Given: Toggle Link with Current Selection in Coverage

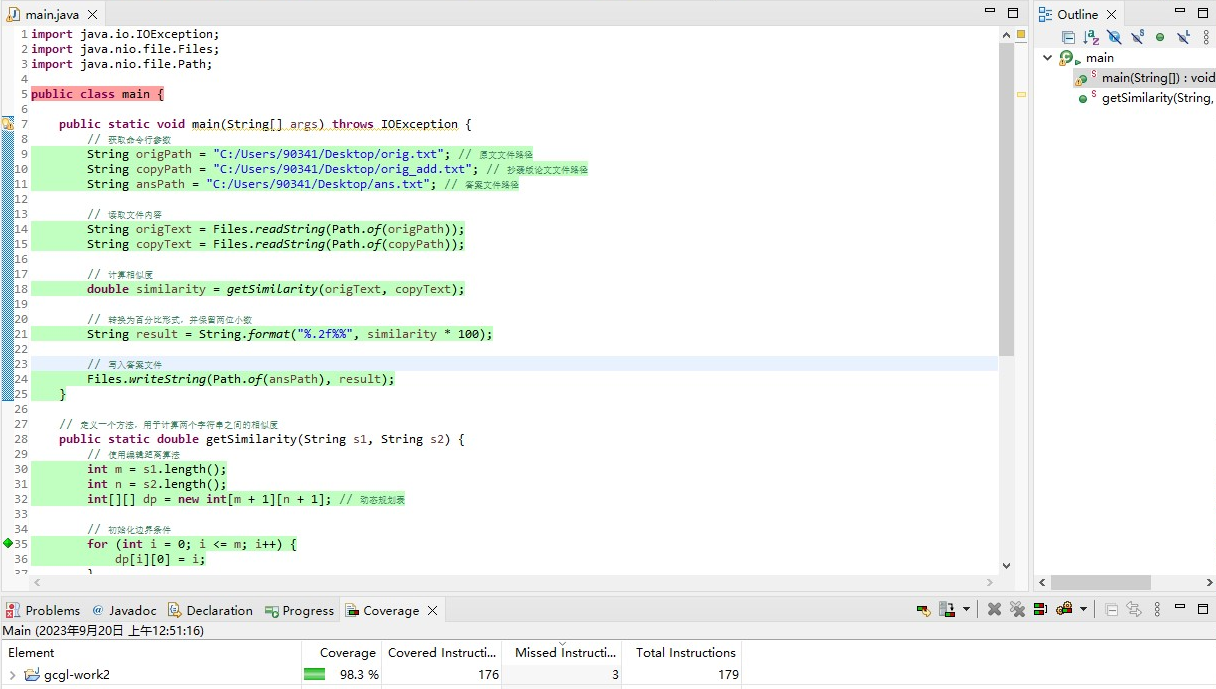Looking at the screenshot, I should 1134,609.
